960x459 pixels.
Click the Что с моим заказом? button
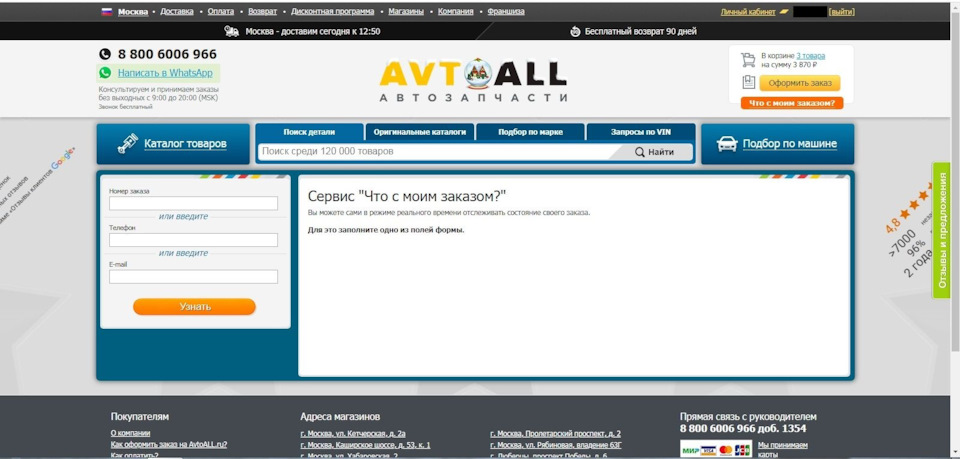pos(792,103)
